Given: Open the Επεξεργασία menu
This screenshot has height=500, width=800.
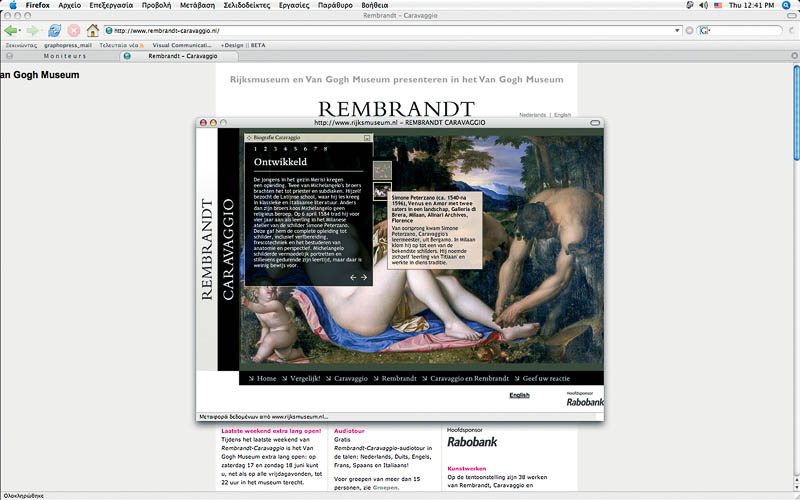Looking at the screenshot, I should [x=111, y=5].
